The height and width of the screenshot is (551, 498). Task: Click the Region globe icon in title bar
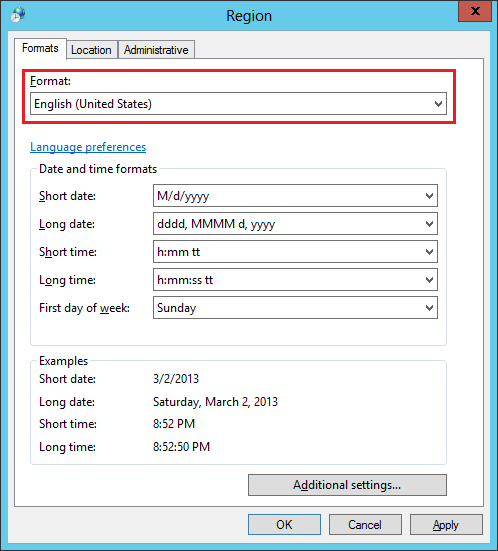[17, 14]
